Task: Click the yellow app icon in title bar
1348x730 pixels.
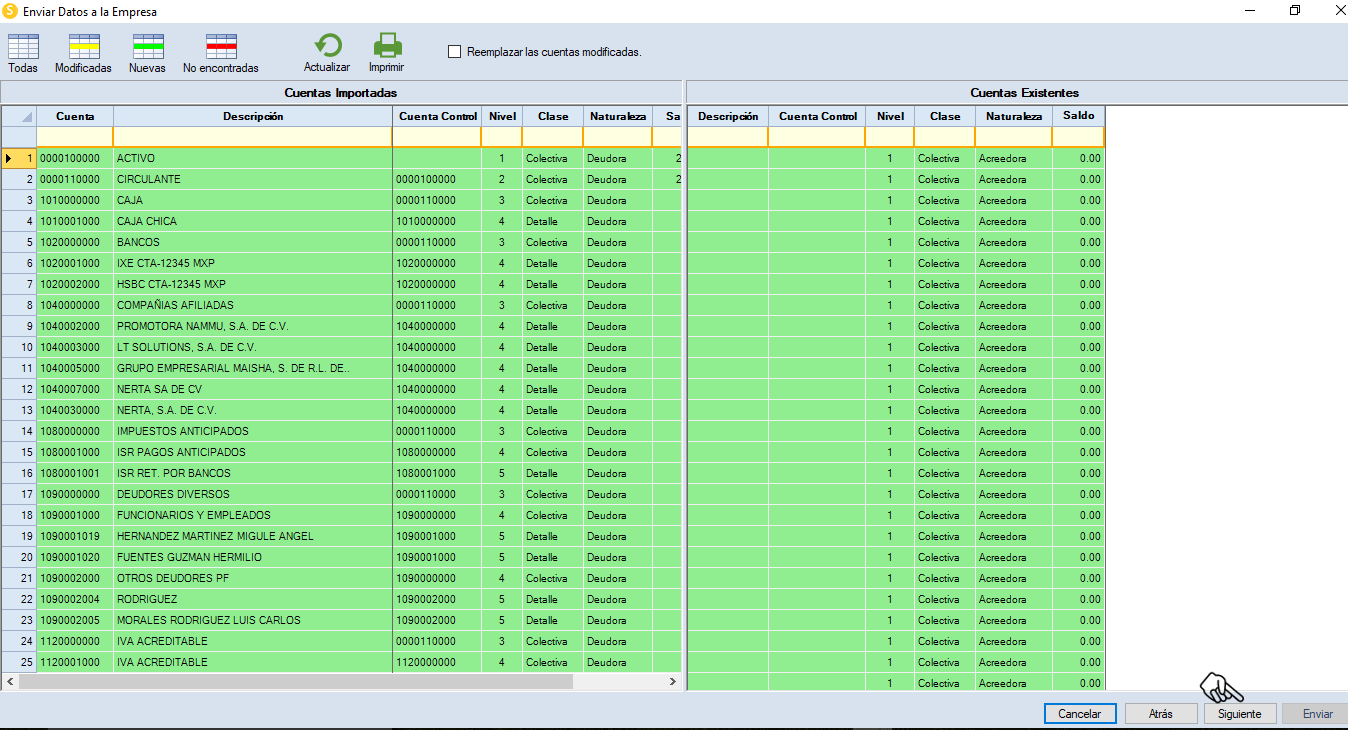Action: [11, 11]
